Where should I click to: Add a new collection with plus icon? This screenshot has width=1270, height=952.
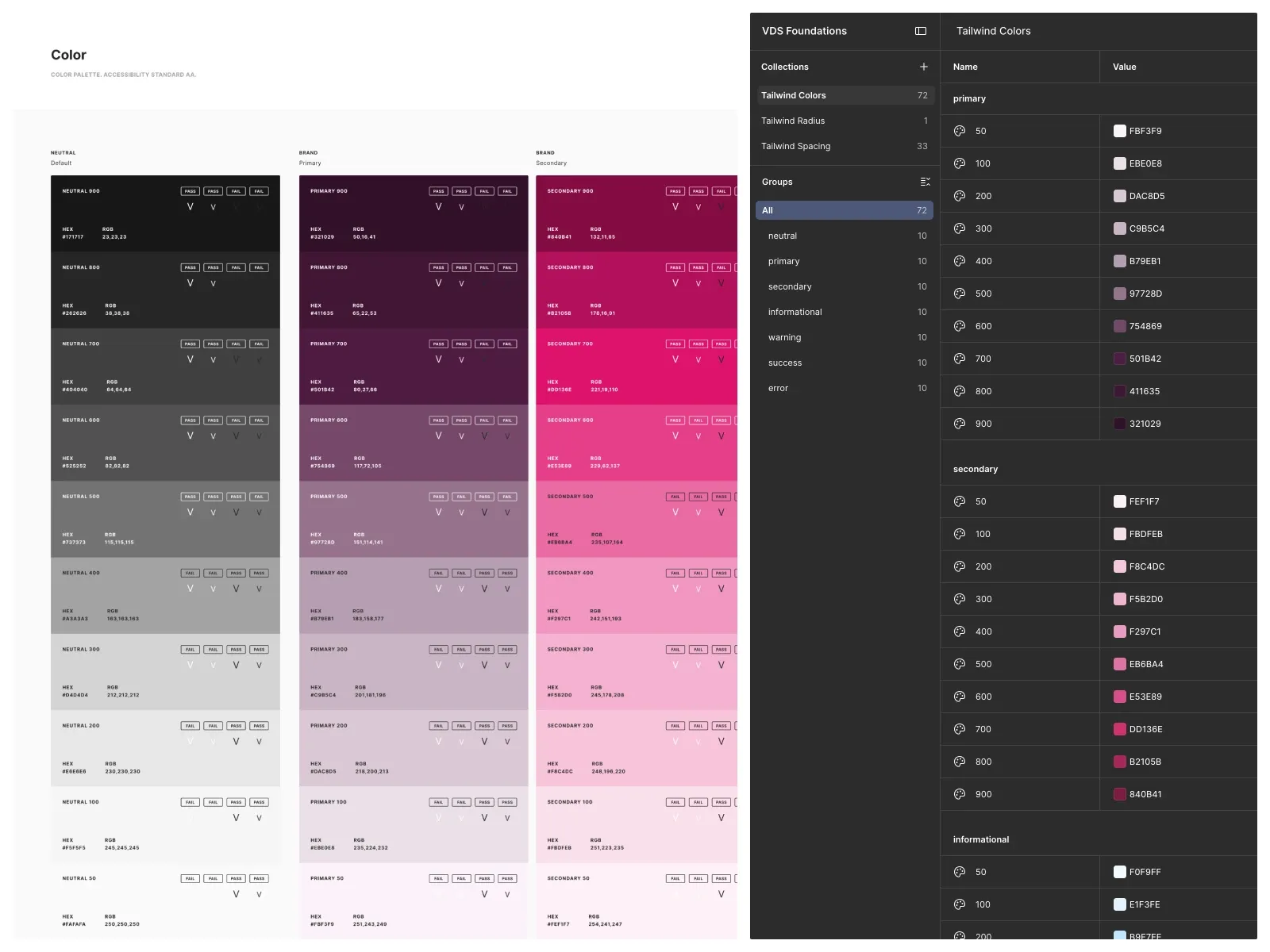(x=924, y=67)
